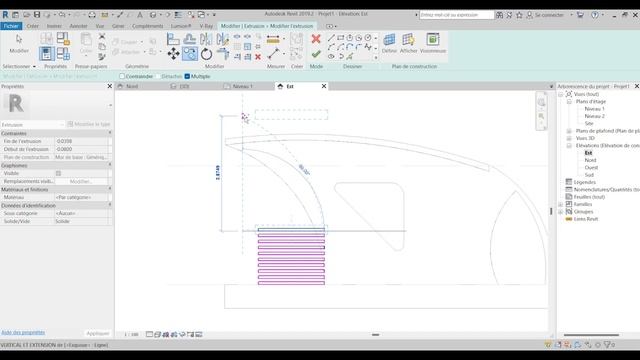
Task: Open the Insérer ribbon tab
Action: (x=54, y=26)
